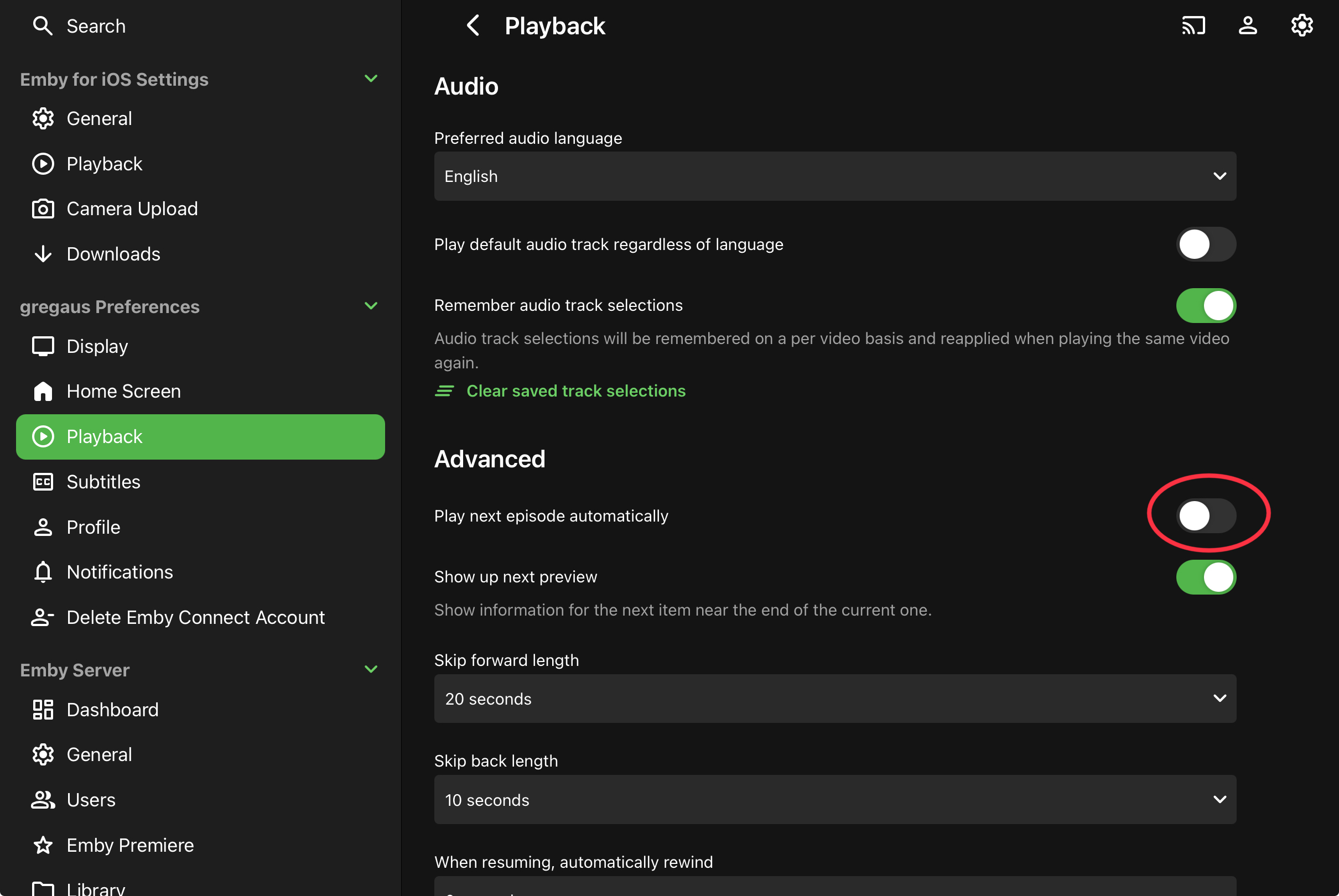
Task: Open the user account icon
Action: click(1247, 25)
